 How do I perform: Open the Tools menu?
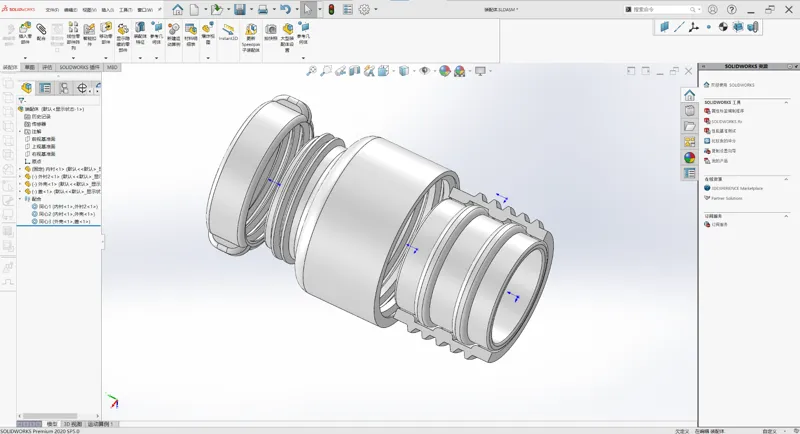coord(126,10)
